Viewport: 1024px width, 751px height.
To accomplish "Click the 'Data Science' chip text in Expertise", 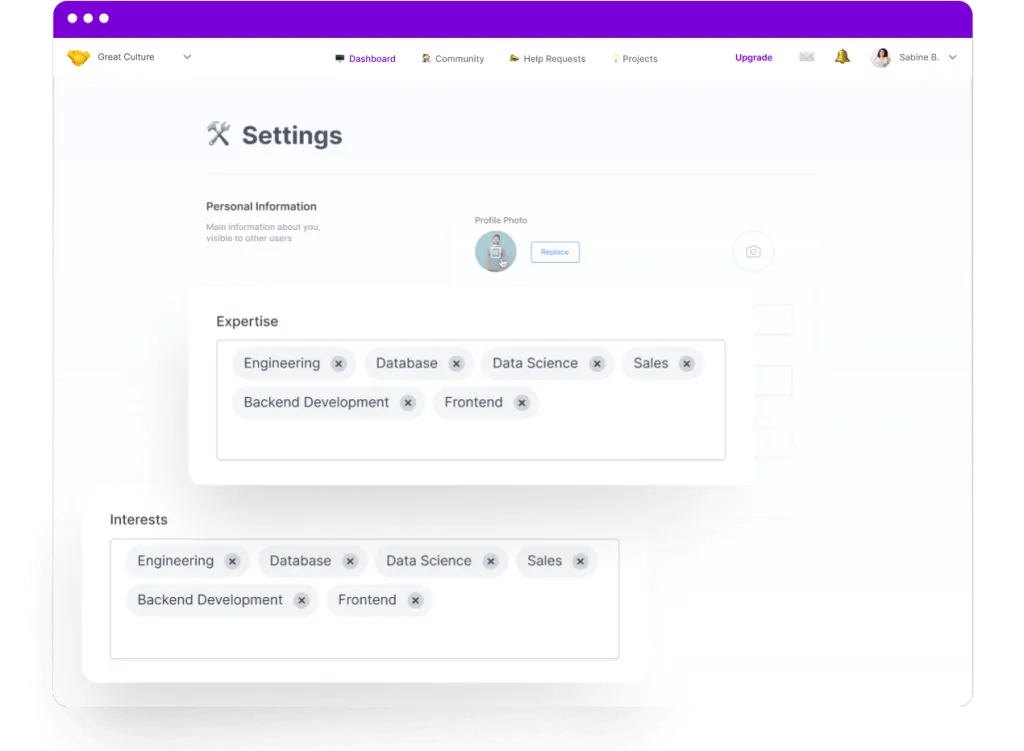I will coord(535,363).
